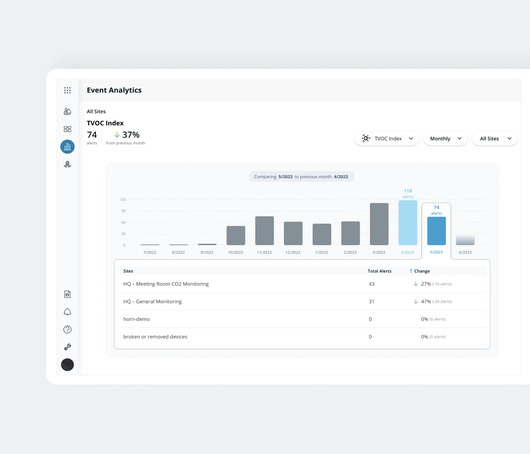This screenshot has height=454, width=530.
Task: Open the dashboard tiles sidebar icon
Action: click(67, 129)
